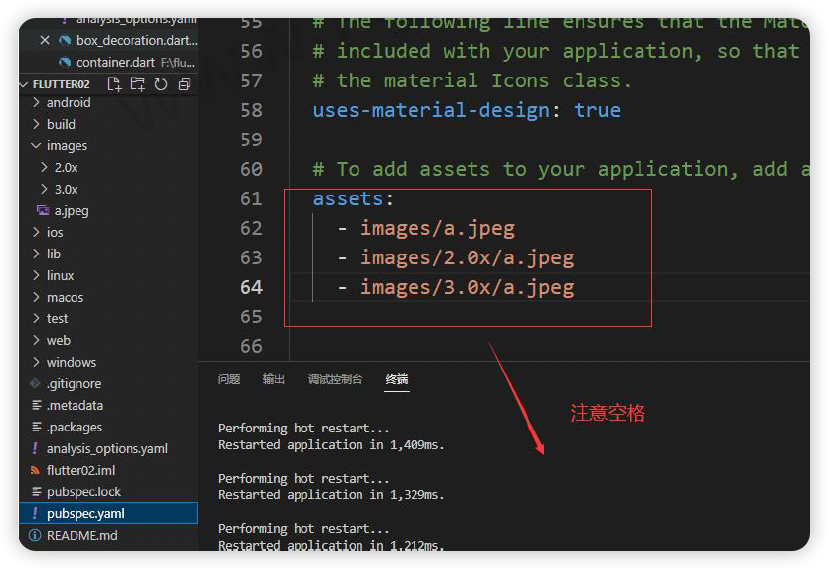Click line number 64 in the editor gutter

(x=251, y=288)
